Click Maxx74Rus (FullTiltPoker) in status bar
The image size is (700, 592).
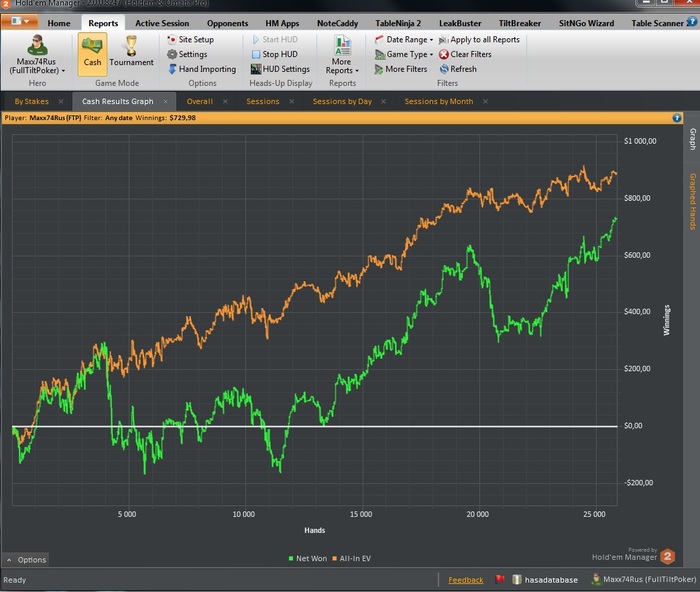coord(643,579)
